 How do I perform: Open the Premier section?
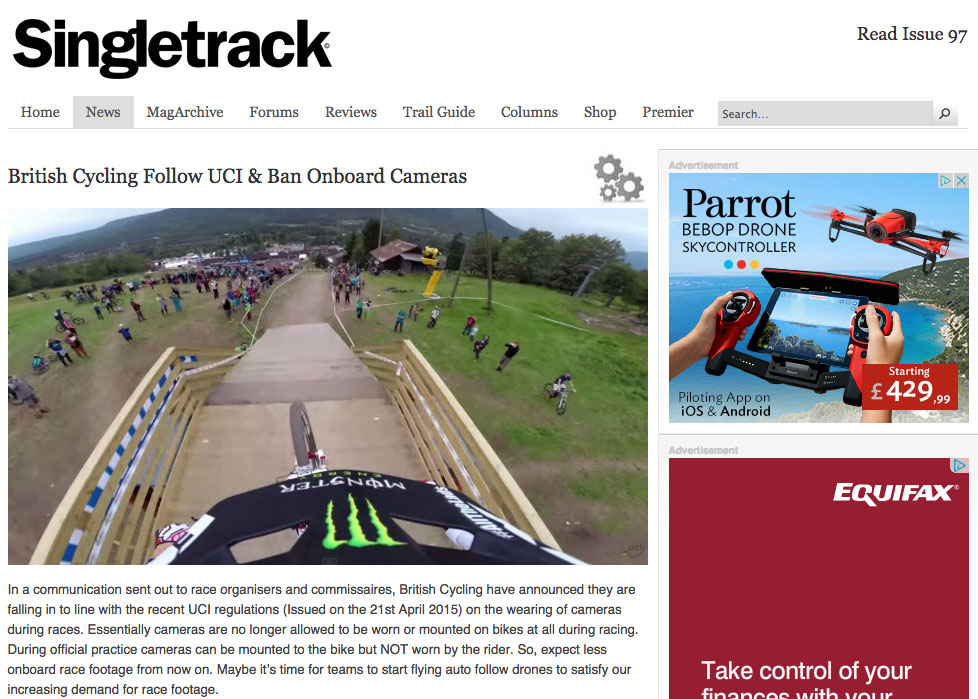[x=667, y=112]
